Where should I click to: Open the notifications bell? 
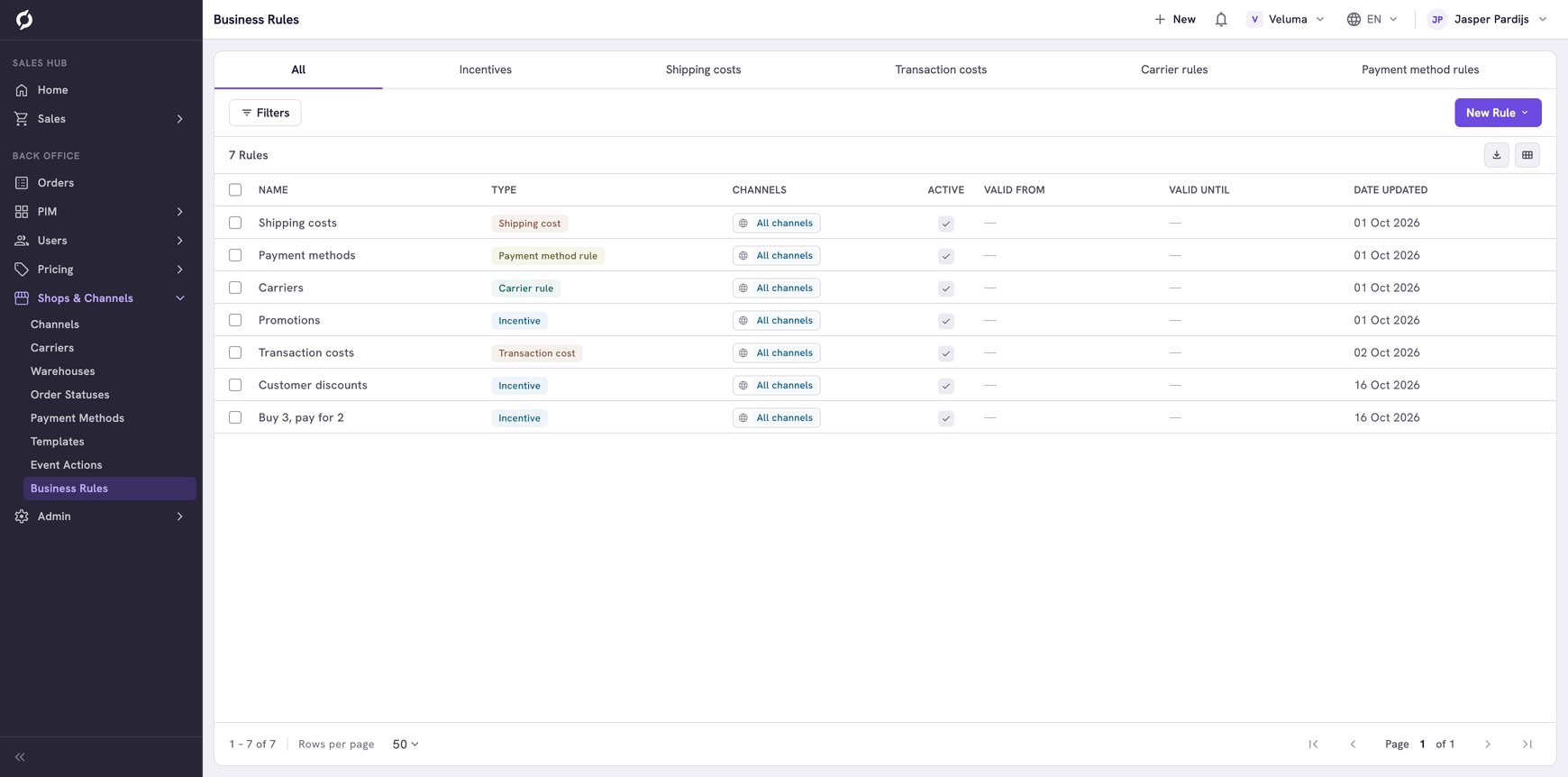tap(1221, 19)
